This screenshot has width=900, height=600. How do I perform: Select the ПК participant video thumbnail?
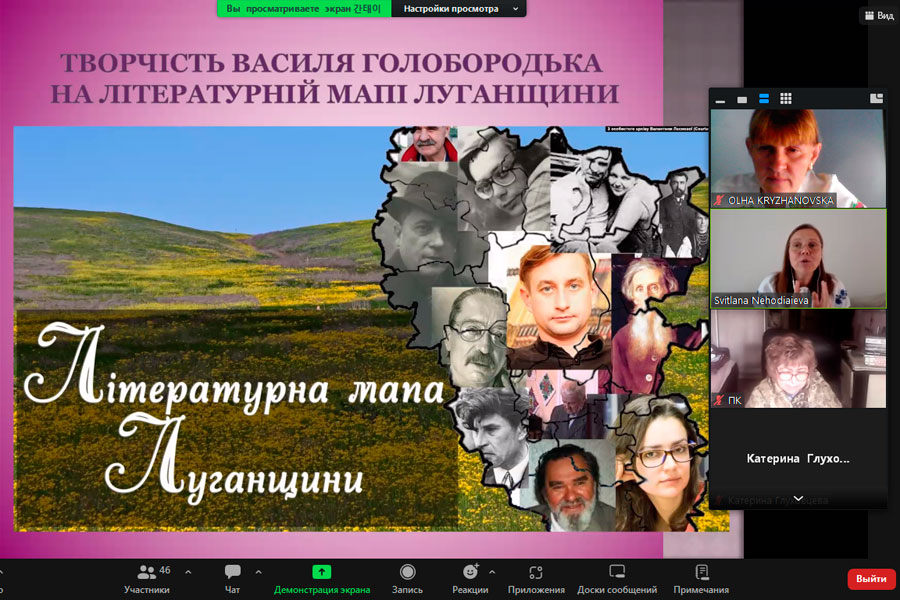pyautogui.click(x=798, y=359)
